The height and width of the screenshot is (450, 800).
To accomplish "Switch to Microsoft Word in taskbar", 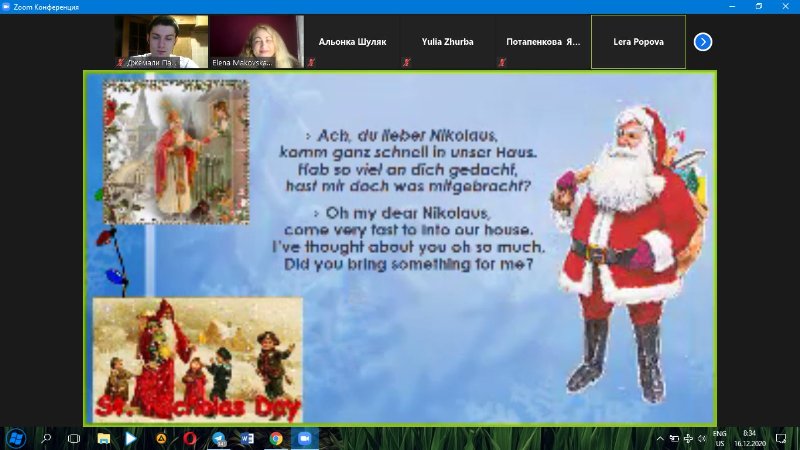I will pyautogui.click(x=247, y=438).
